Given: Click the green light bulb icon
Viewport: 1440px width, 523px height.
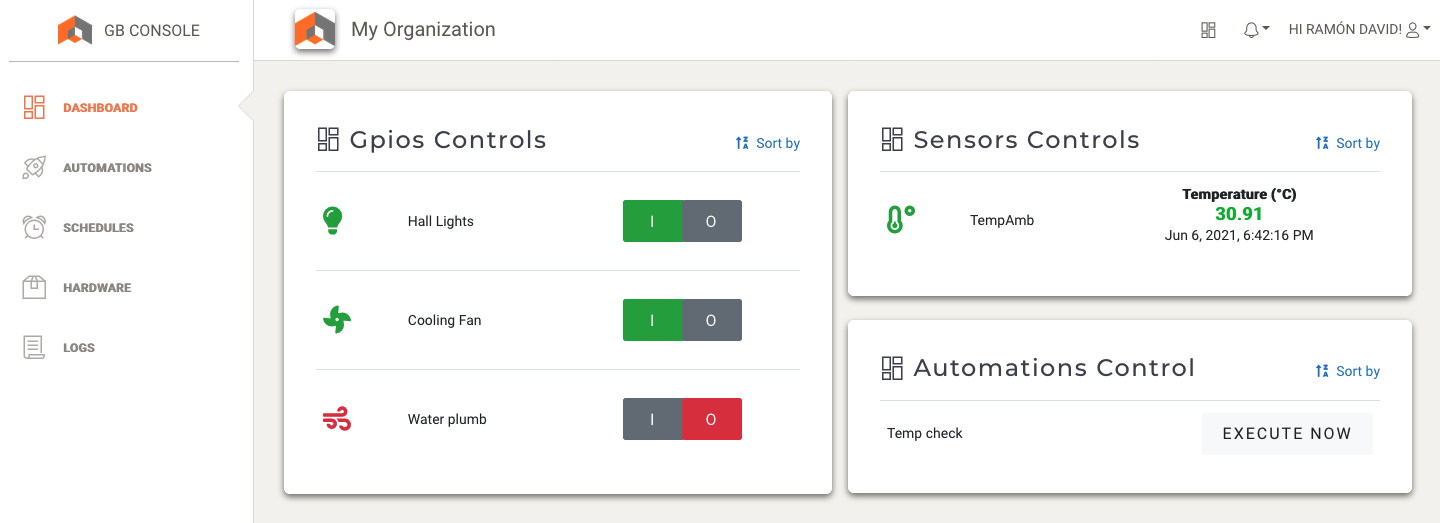Looking at the screenshot, I should tap(334, 221).
